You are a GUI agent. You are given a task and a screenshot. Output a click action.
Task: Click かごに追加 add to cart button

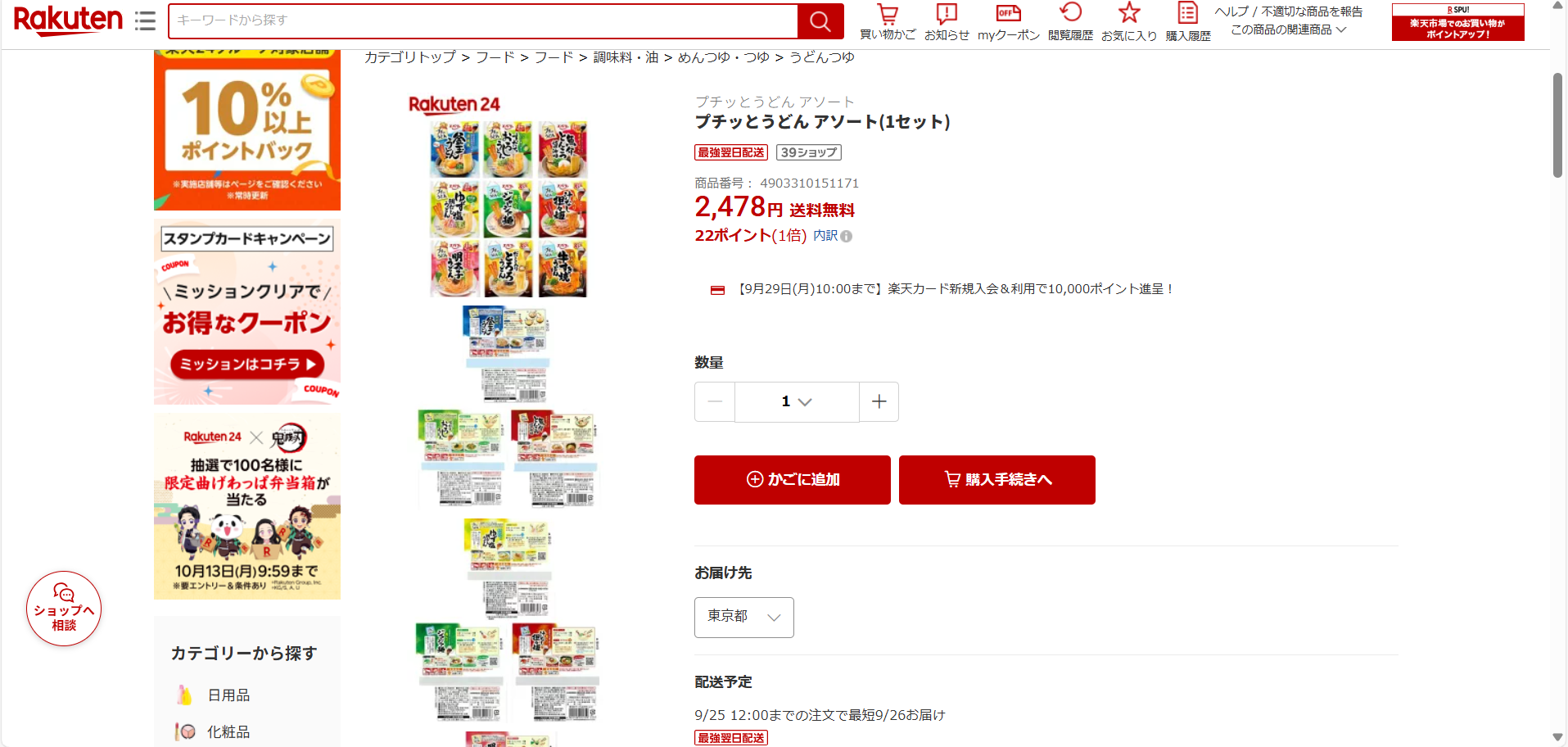point(793,480)
